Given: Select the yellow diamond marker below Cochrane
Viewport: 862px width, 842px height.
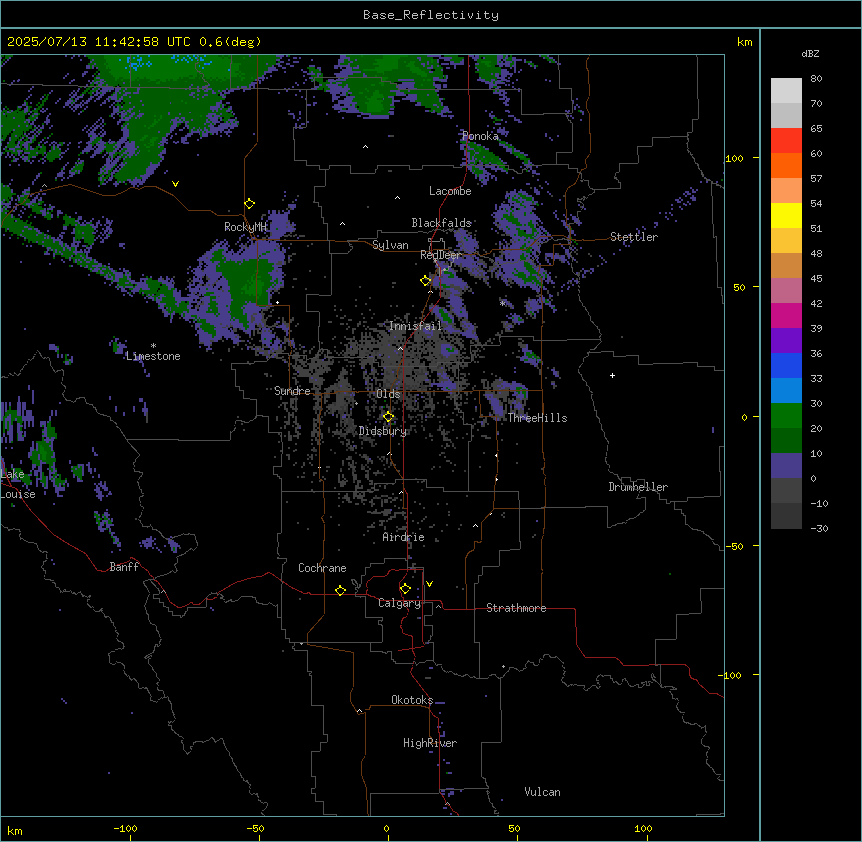Looking at the screenshot, I should 340,590.
